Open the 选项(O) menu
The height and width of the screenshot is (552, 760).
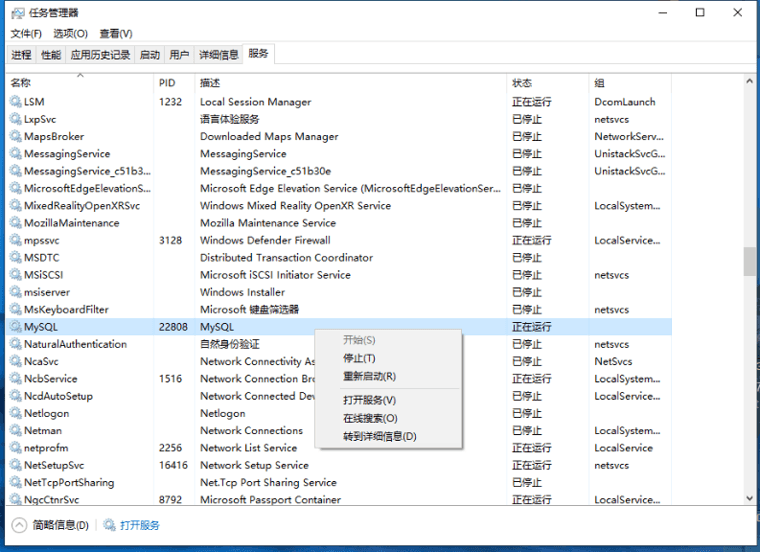pos(70,33)
